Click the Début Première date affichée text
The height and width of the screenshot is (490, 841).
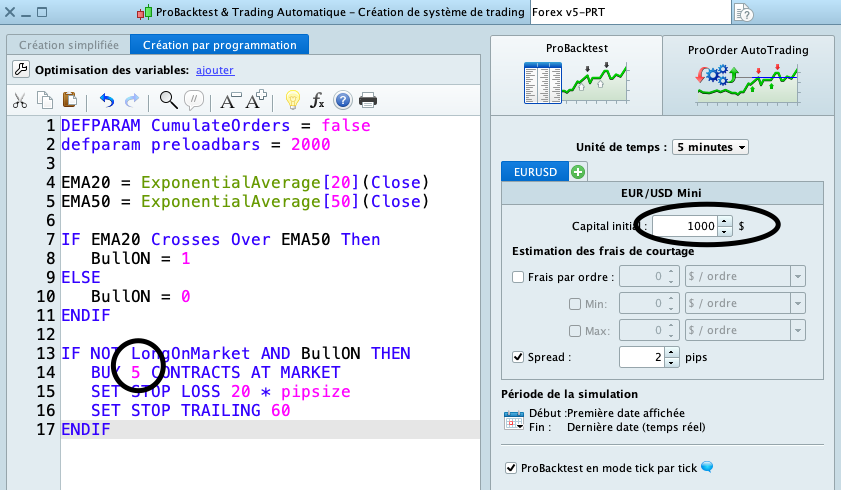pyautogui.click(x=607, y=413)
